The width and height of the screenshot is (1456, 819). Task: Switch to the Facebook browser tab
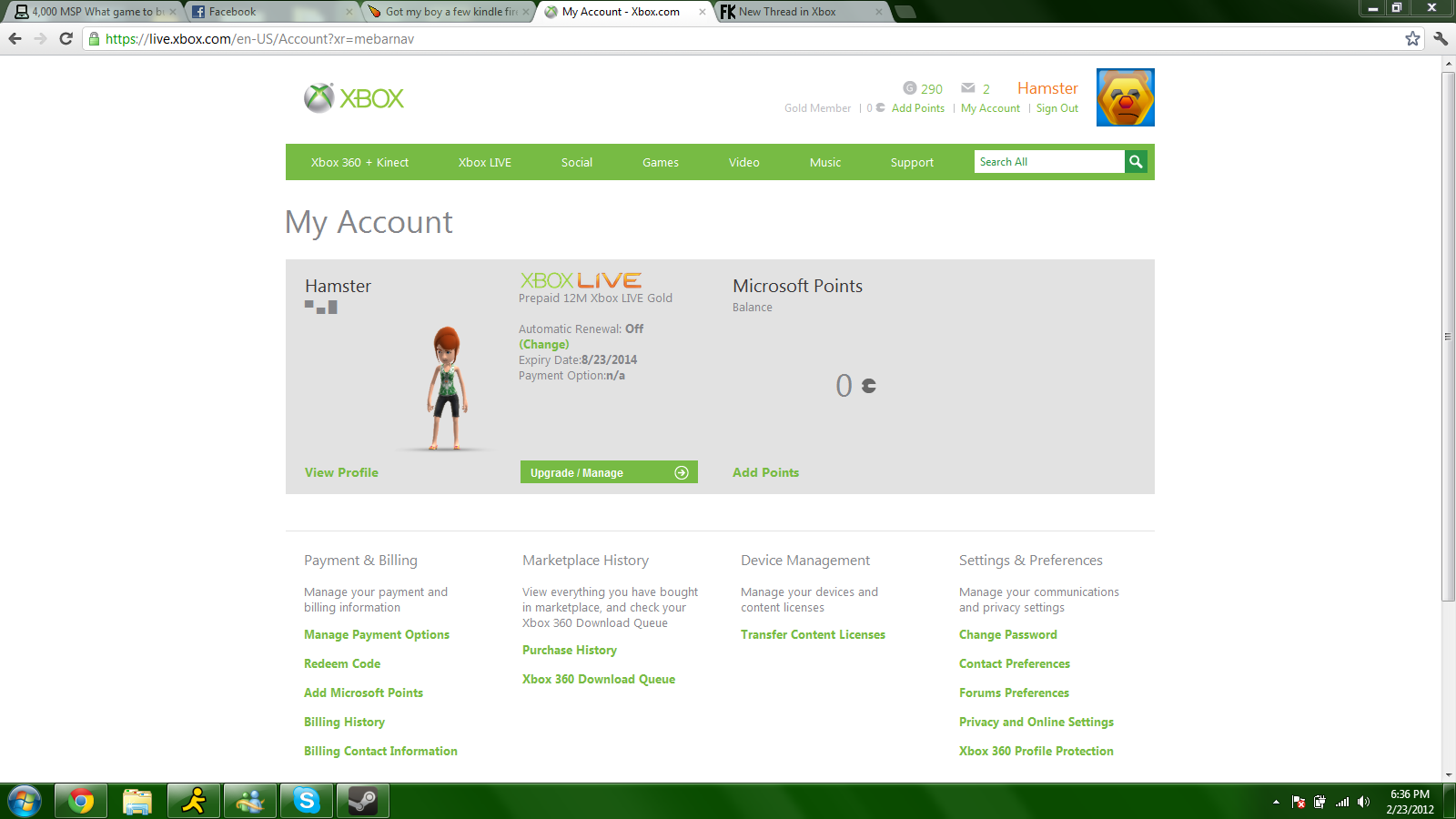272,12
